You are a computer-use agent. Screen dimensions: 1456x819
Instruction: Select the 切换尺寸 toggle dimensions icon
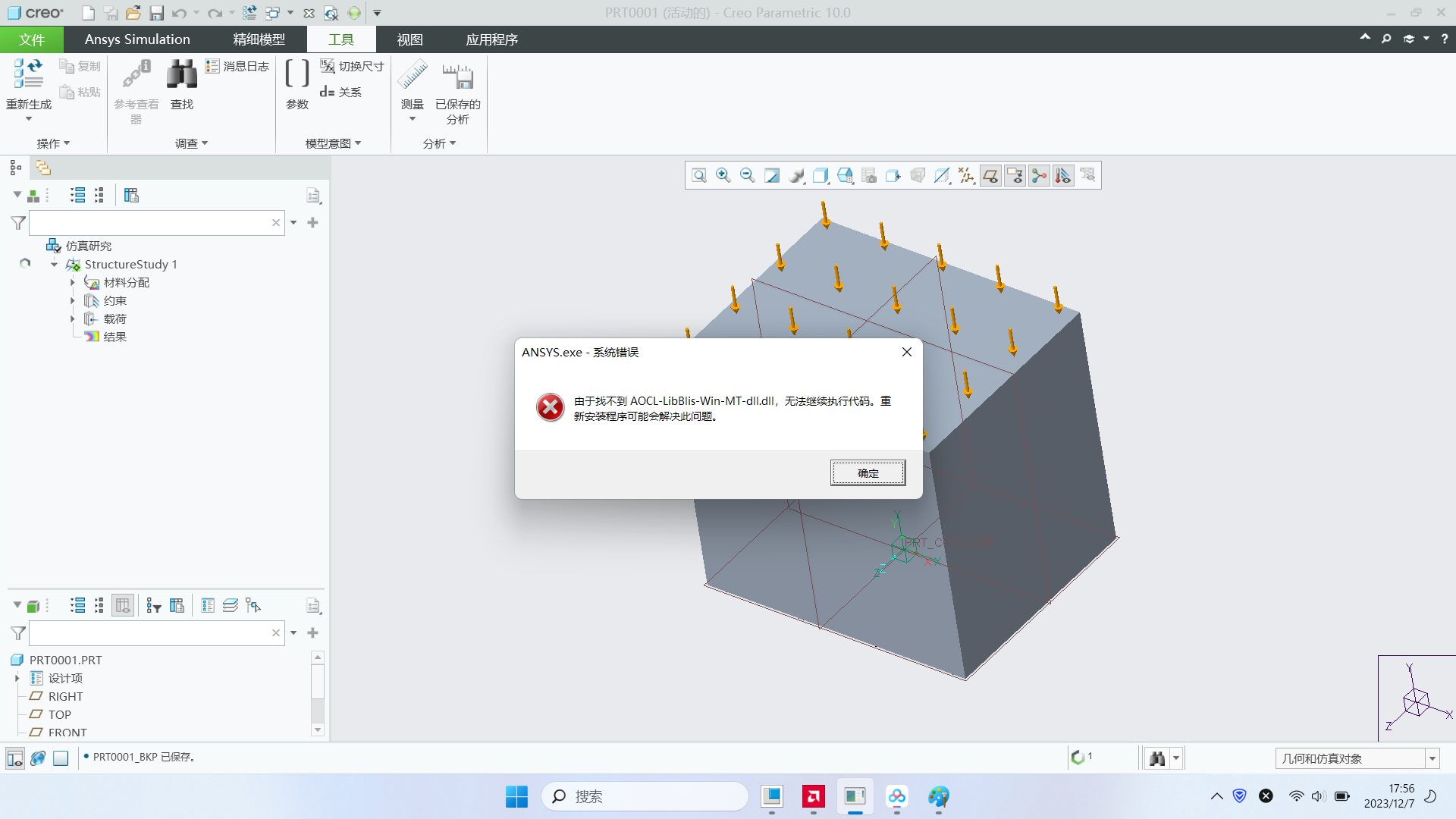pyautogui.click(x=351, y=66)
